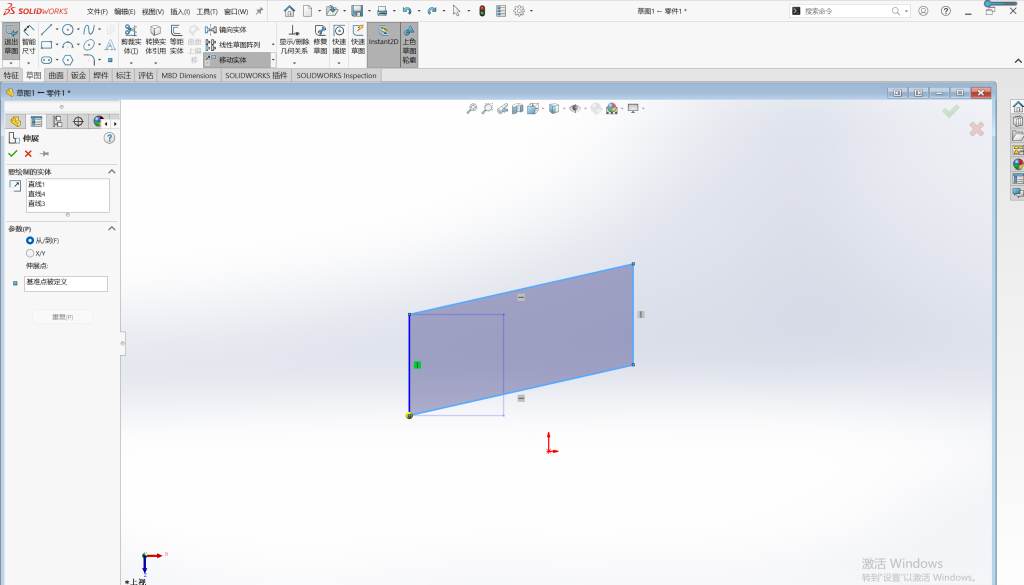This screenshot has height=585, width=1024.
Task: Cancel the 伸展 stretch with red X
Action: (28, 154)
